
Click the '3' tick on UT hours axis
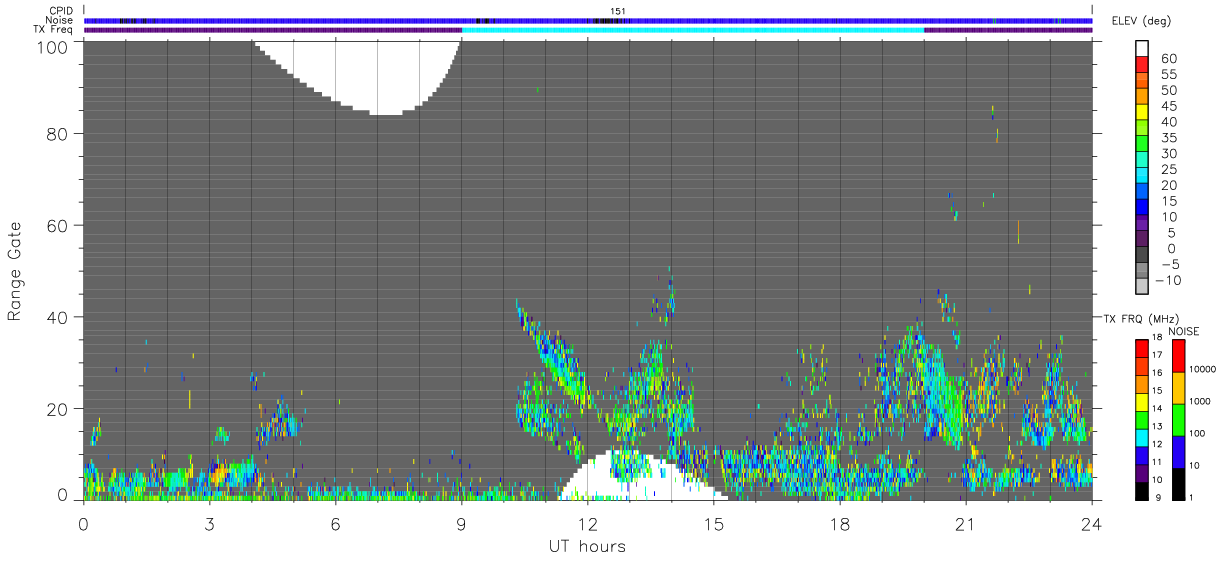click(x=209, y=522)
